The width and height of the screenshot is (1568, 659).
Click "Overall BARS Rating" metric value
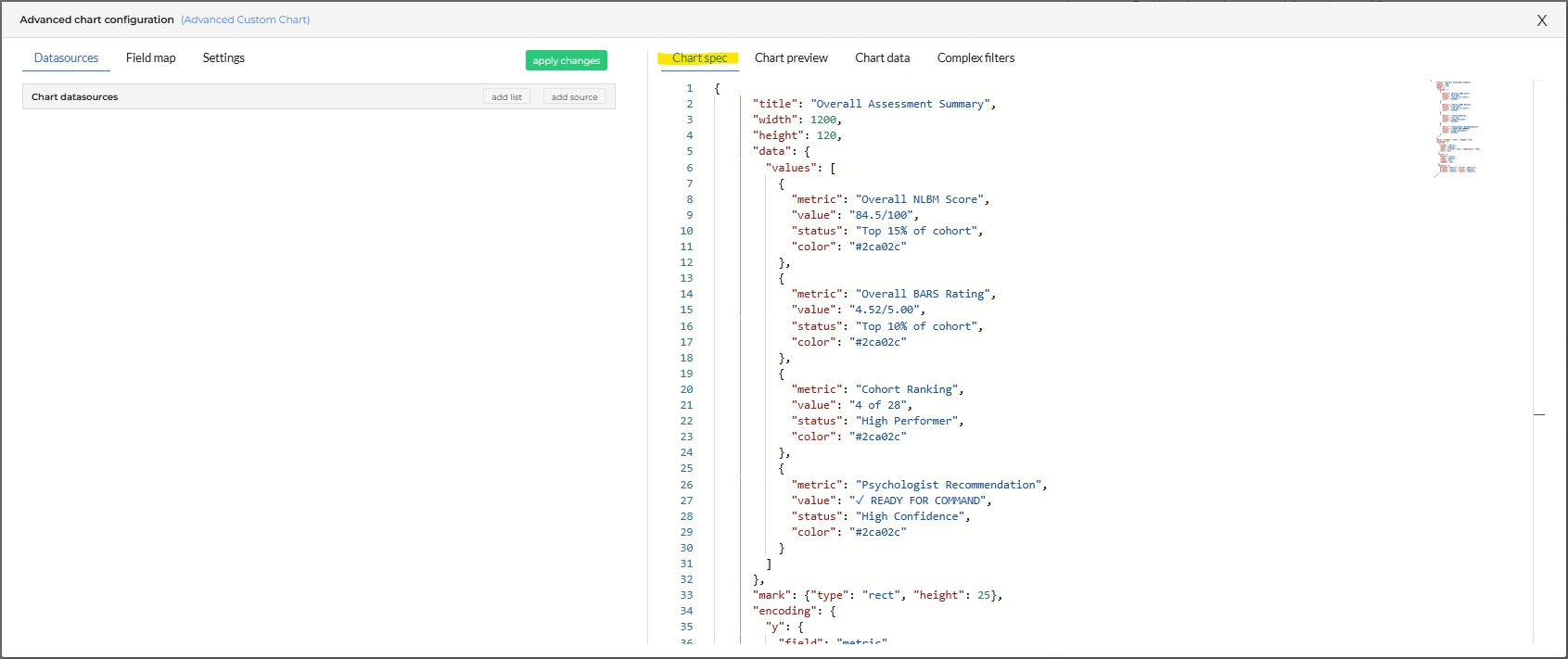(x=923, y=294)
